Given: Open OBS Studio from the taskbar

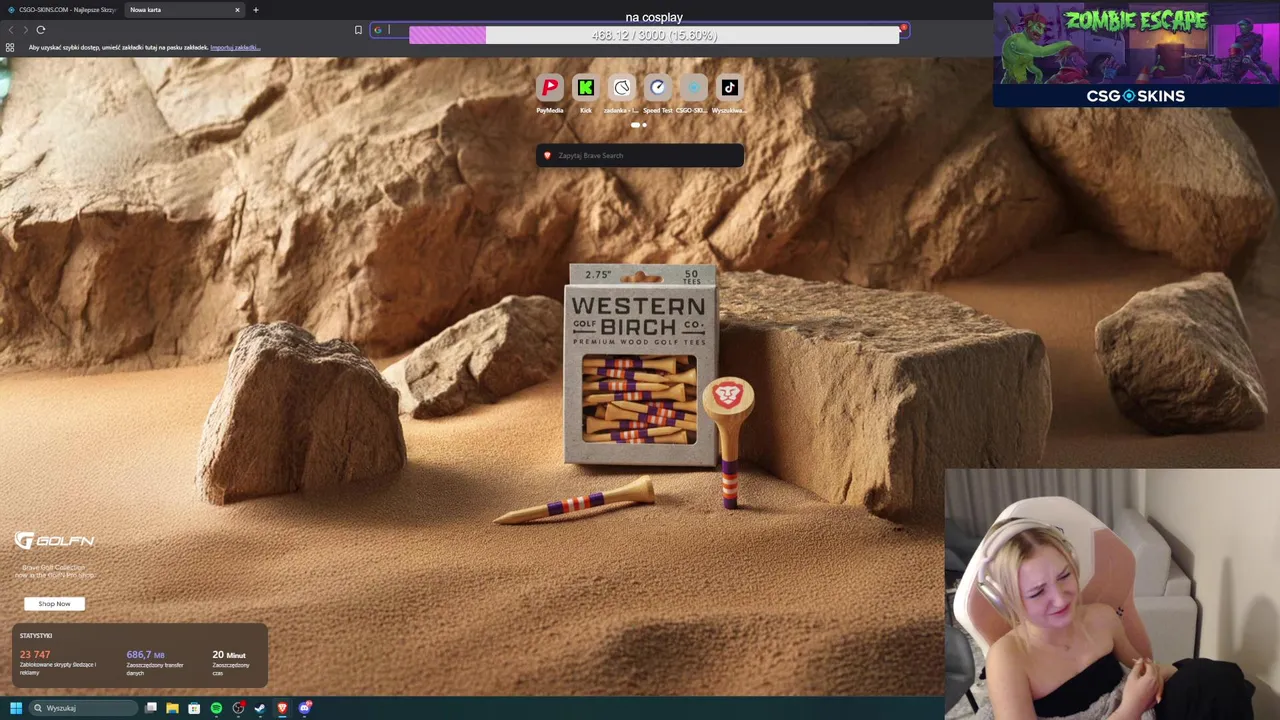Looking at the screenshot, I should pos(238,708).
